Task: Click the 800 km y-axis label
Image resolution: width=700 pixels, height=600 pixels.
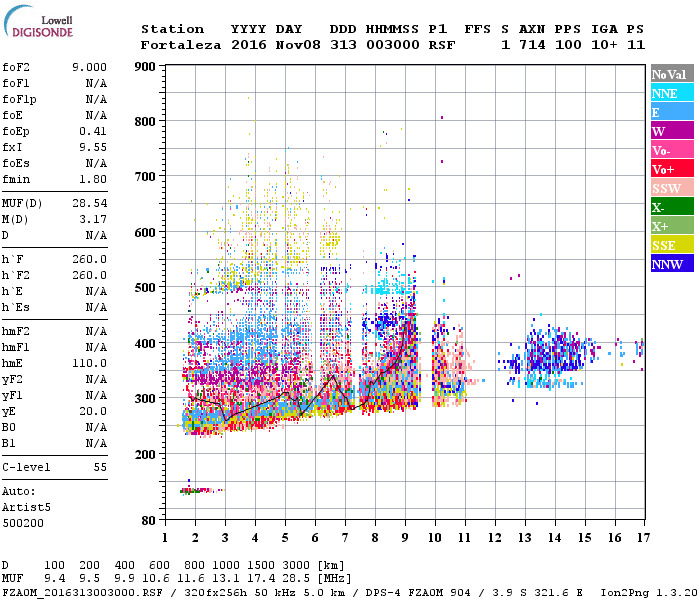Action: pos(145,121)
